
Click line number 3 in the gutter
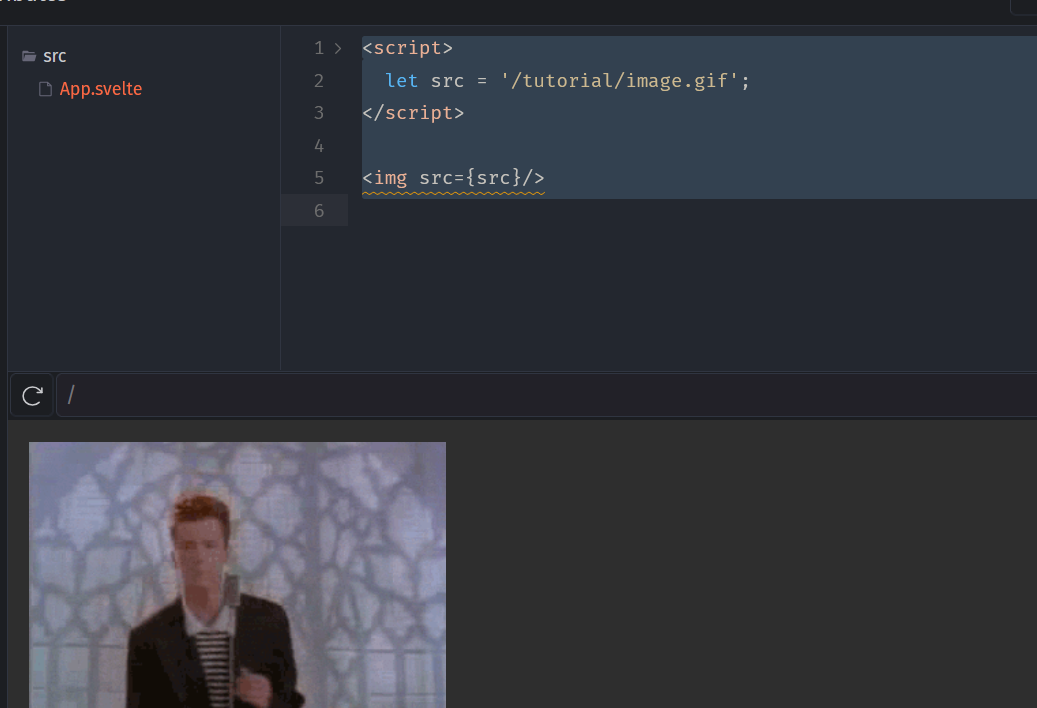[318, 113]
